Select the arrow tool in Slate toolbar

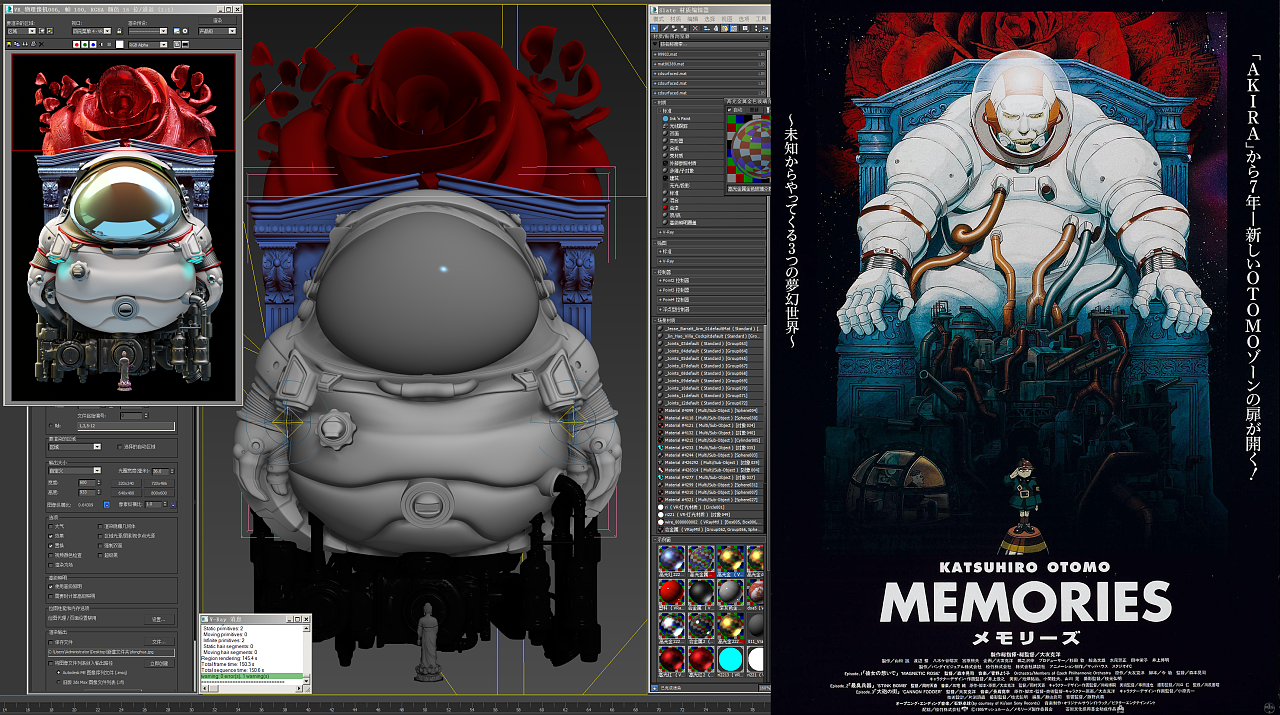[654, 28]
